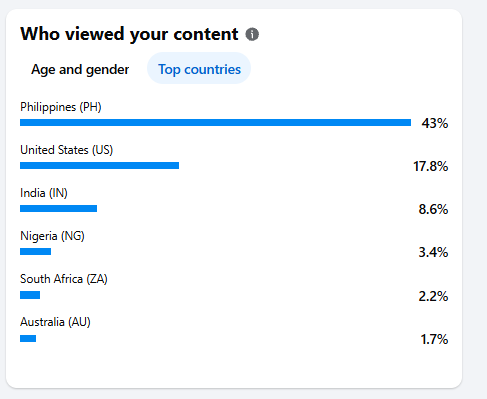This screenshot has width=487, height=399.
Task: Click the India (IN) label
Action: (44, 193)
